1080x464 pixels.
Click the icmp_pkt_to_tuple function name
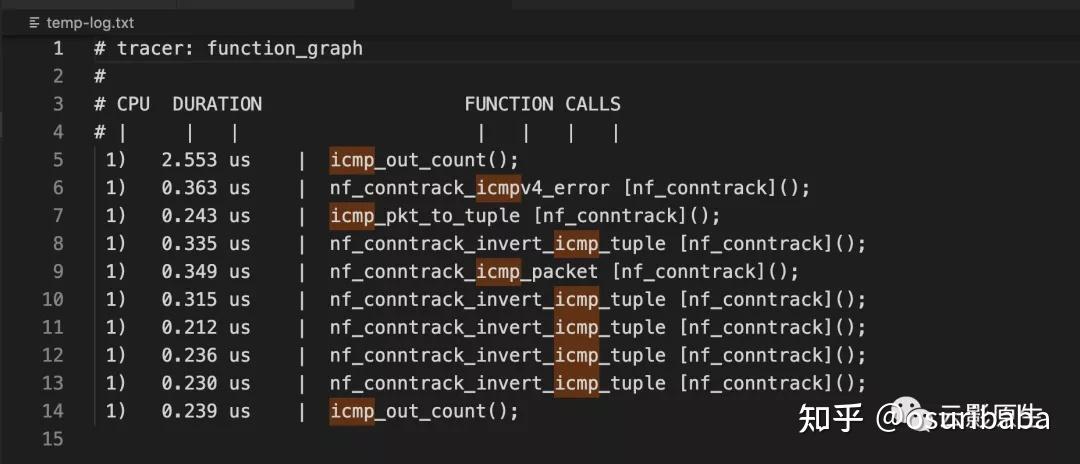[424, 216]
